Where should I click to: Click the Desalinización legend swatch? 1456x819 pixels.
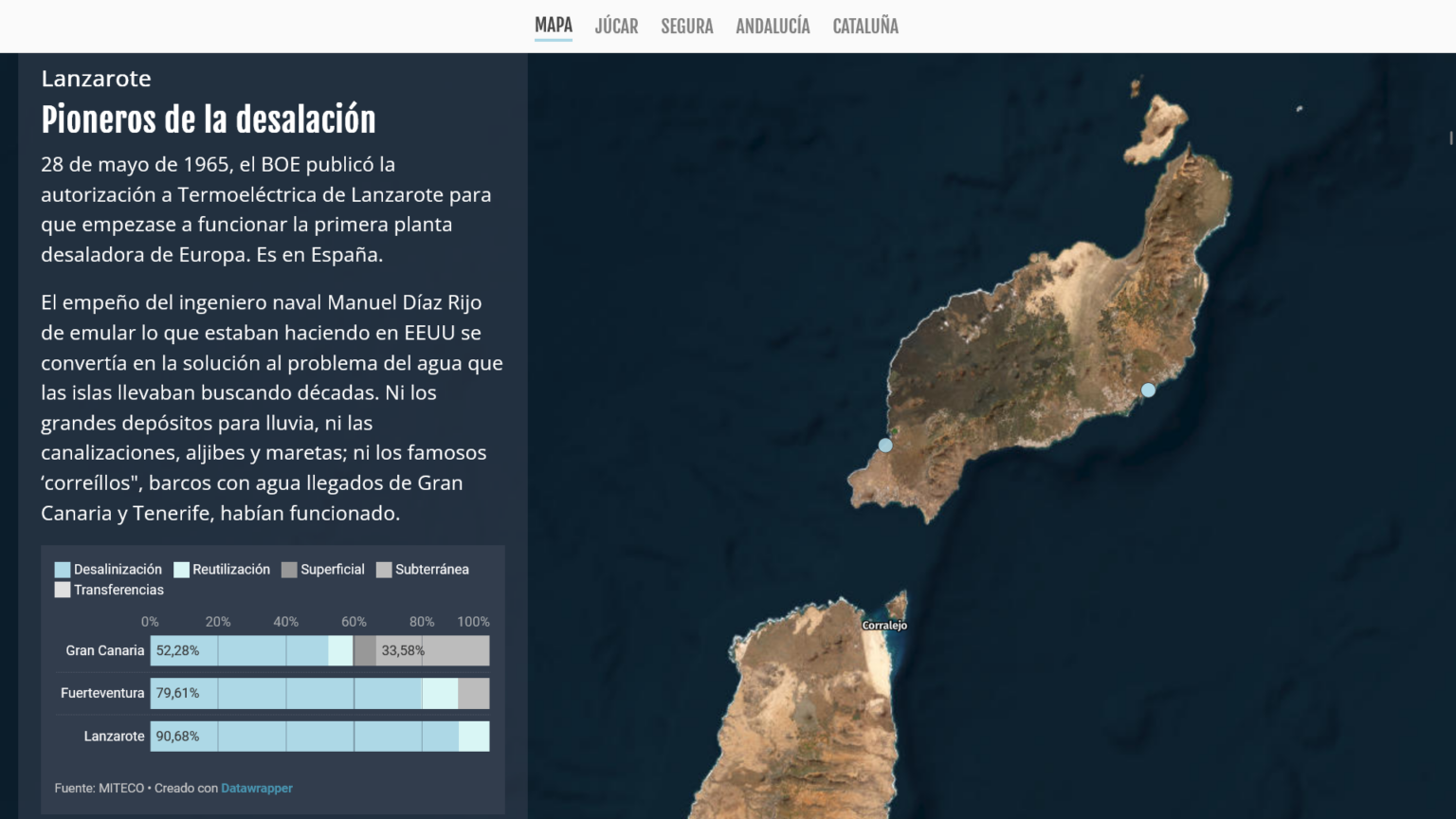[x=63, y=570]
